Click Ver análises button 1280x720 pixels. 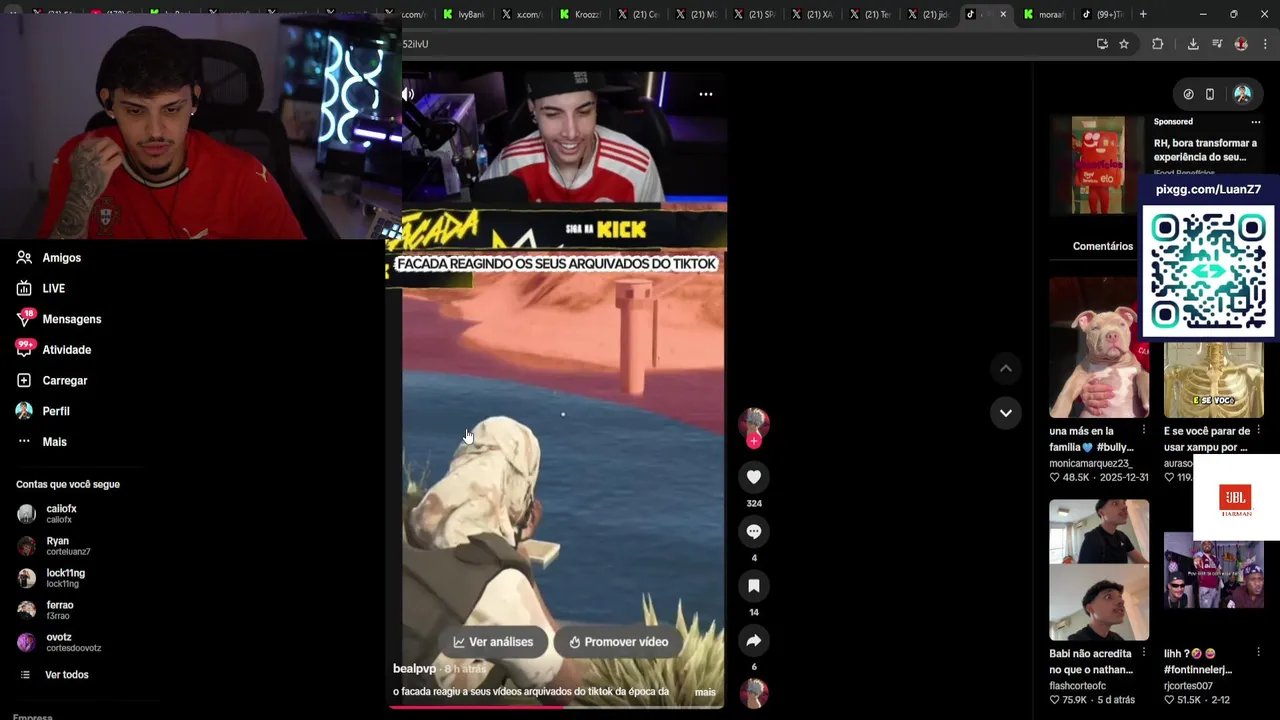(x=493, y=642)
